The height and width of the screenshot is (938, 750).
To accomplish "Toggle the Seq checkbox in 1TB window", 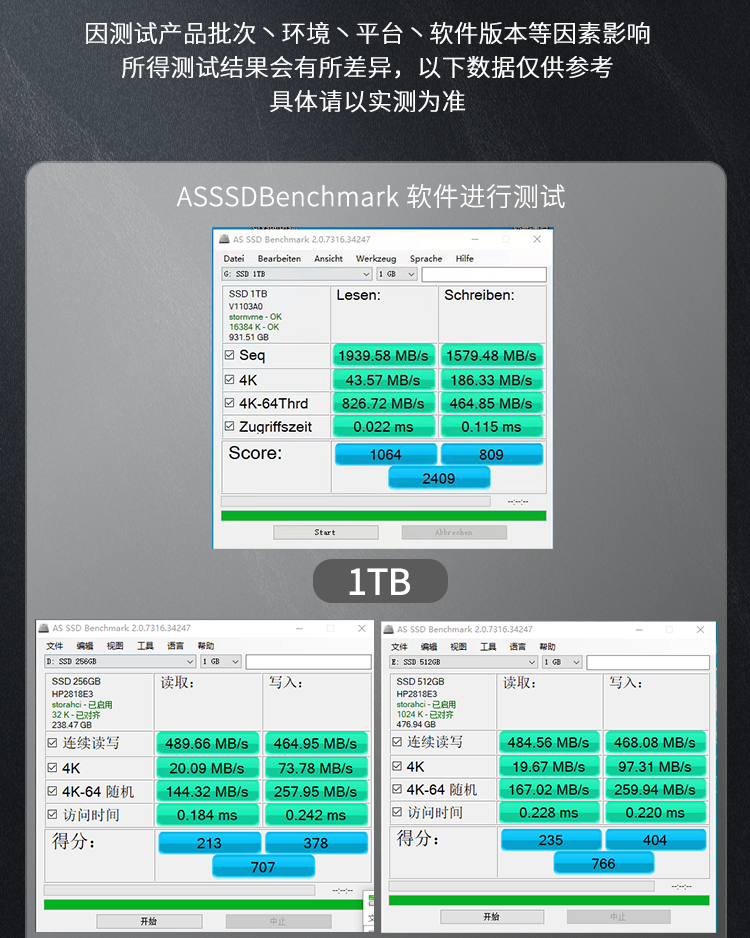I will [x=229, y=355].
